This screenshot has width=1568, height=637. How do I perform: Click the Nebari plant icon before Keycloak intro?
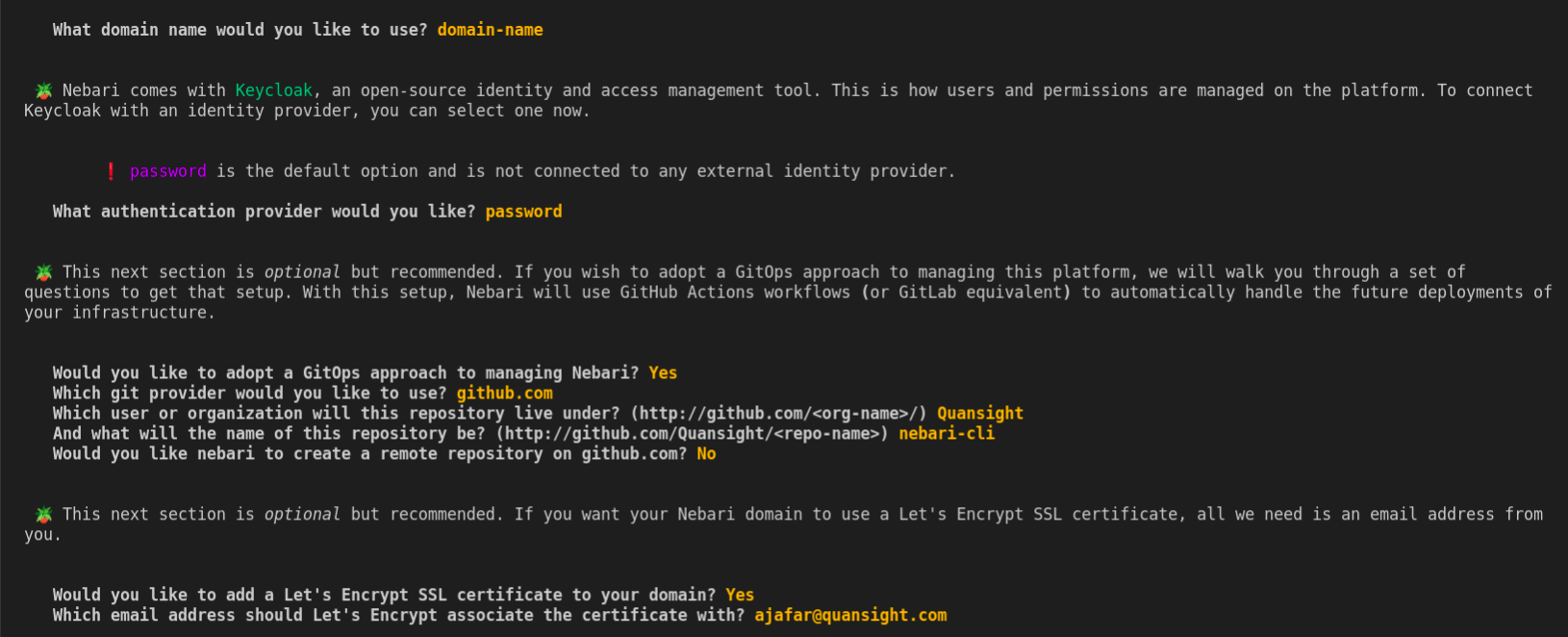click(43, 90)
